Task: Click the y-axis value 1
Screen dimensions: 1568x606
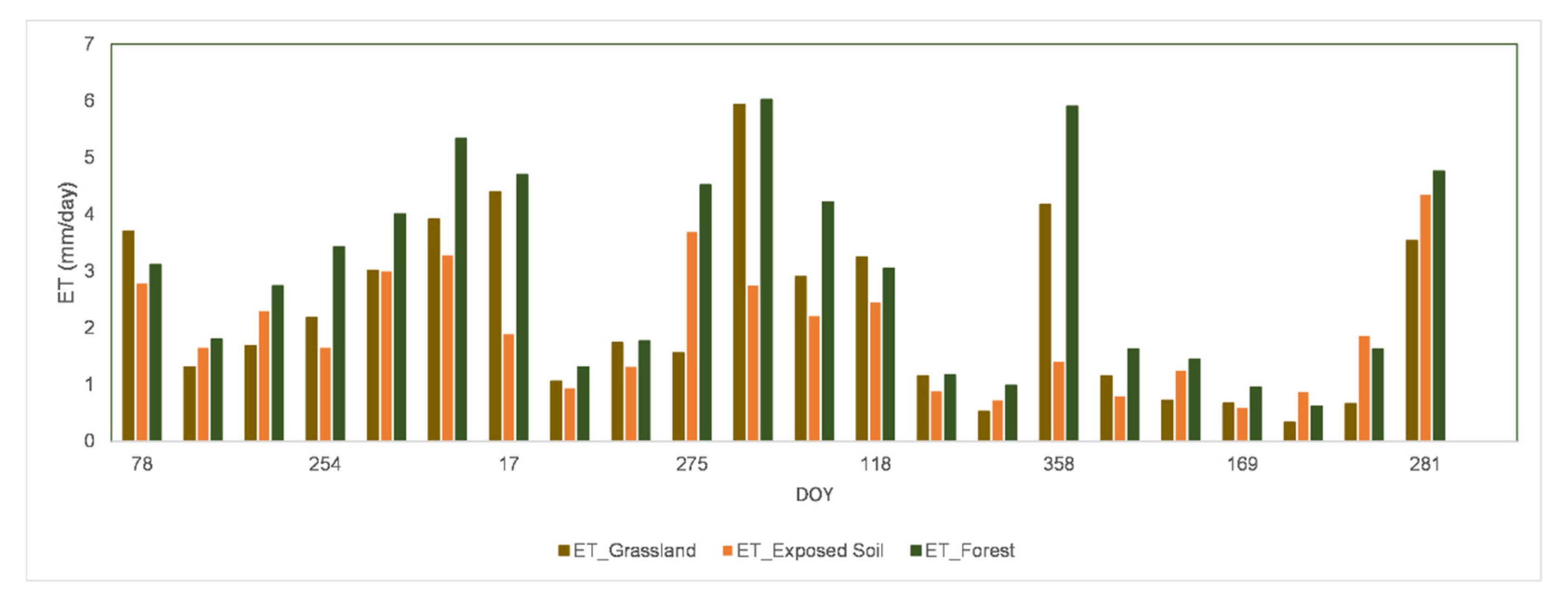Action: [90, 384]
